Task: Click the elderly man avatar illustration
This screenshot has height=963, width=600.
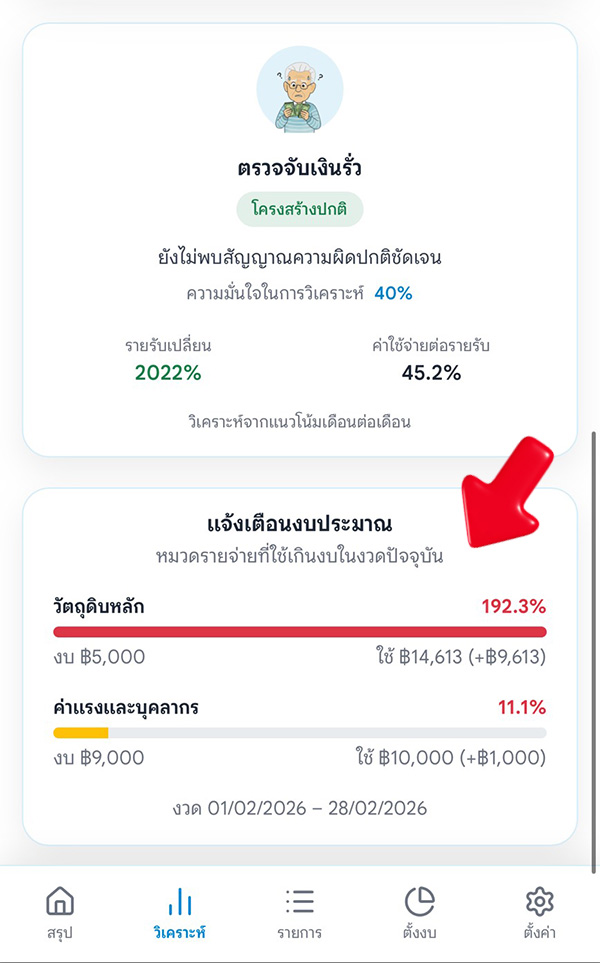Action: pyautogui.click(x=300, y=87)
